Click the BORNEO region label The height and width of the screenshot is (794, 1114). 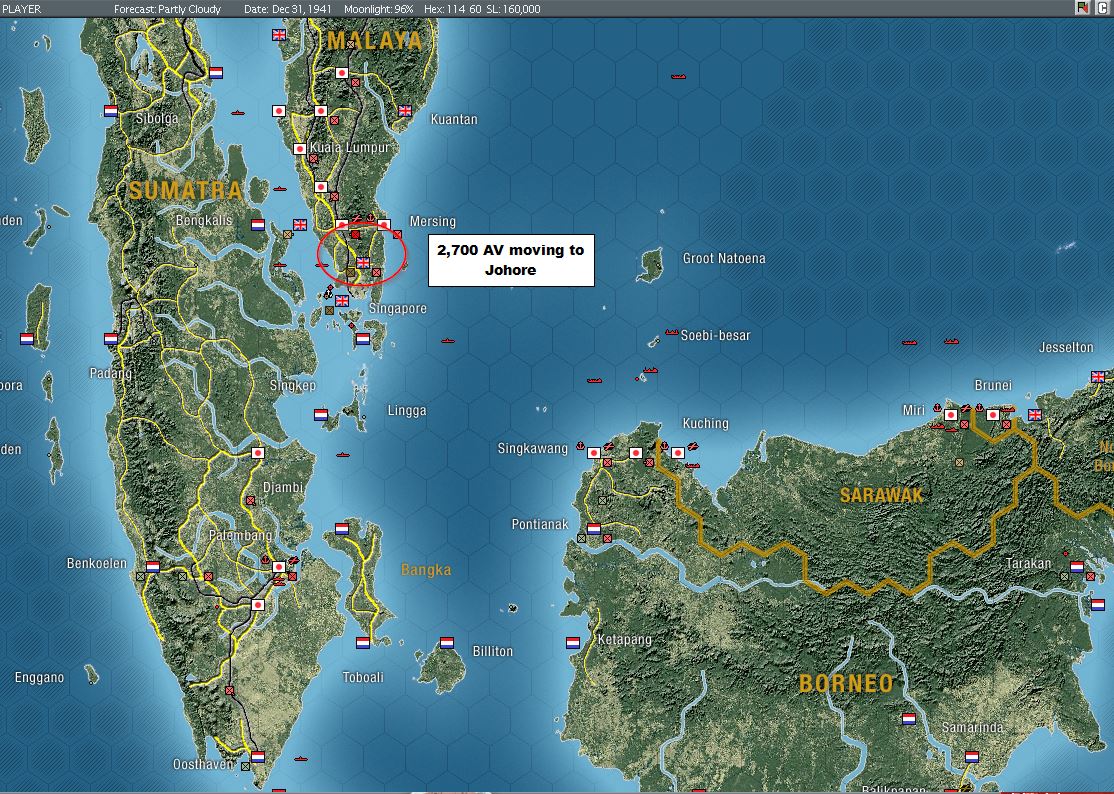(846, 684)
